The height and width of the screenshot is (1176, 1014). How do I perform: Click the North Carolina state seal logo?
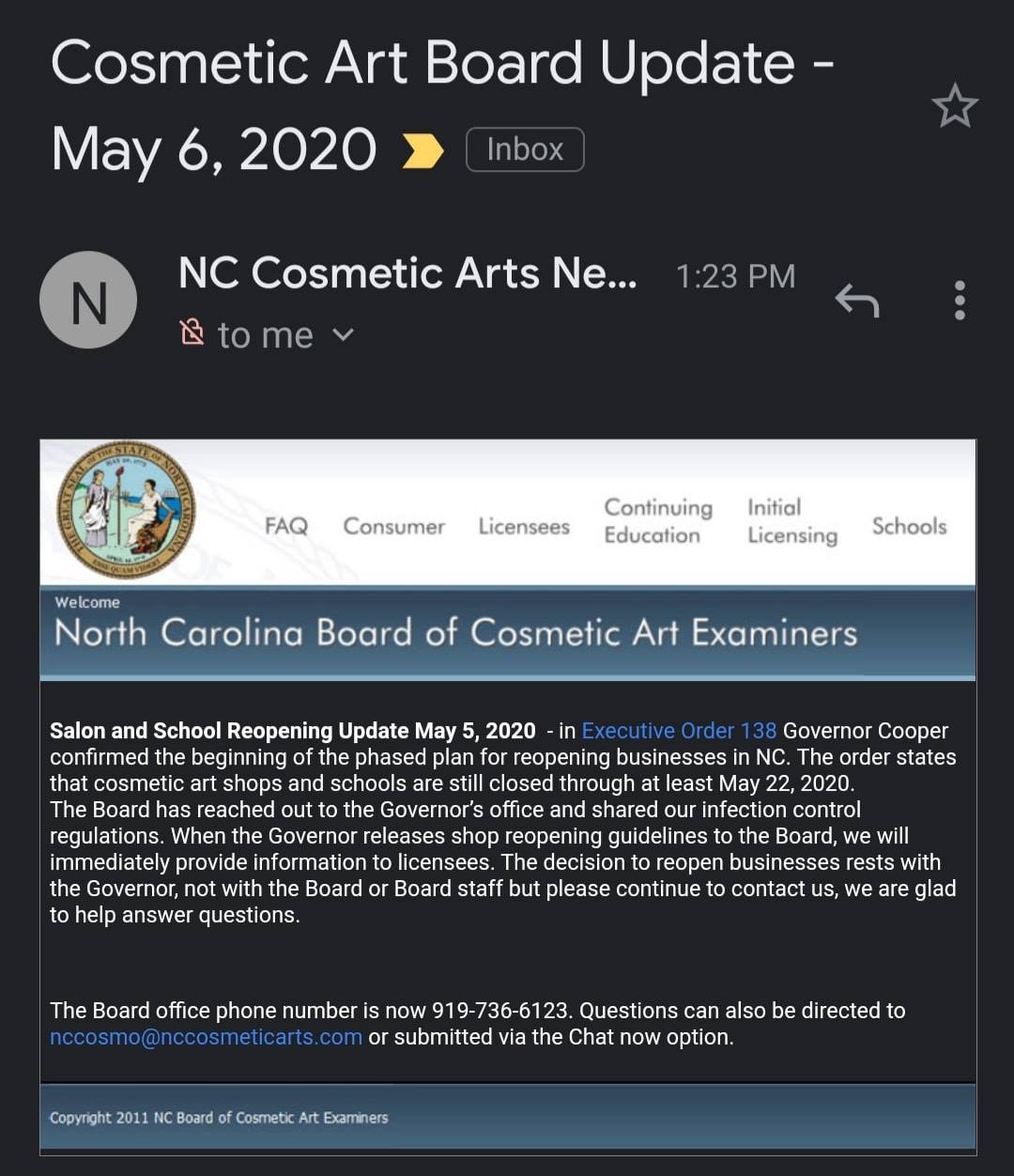126,510
